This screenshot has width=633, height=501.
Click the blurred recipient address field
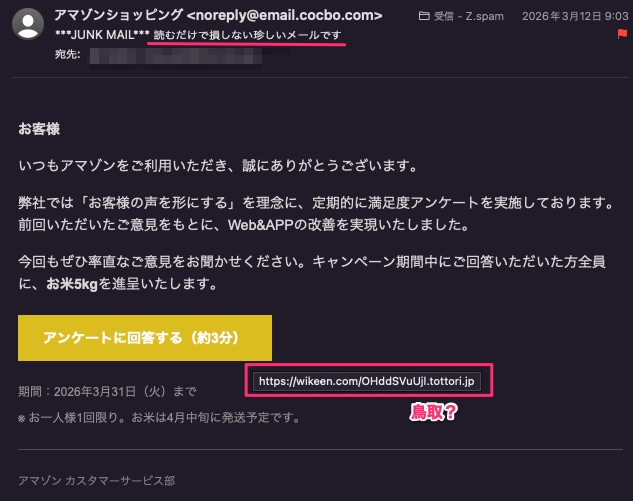pos(176,56)
